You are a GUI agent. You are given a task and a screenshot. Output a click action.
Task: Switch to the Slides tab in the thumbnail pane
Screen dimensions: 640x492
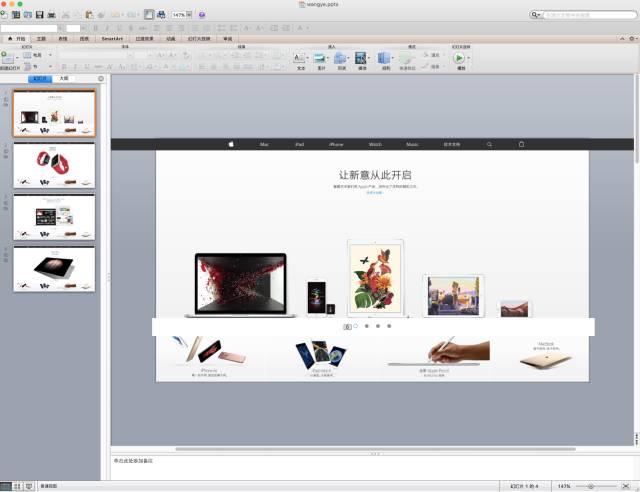[40, 78]
